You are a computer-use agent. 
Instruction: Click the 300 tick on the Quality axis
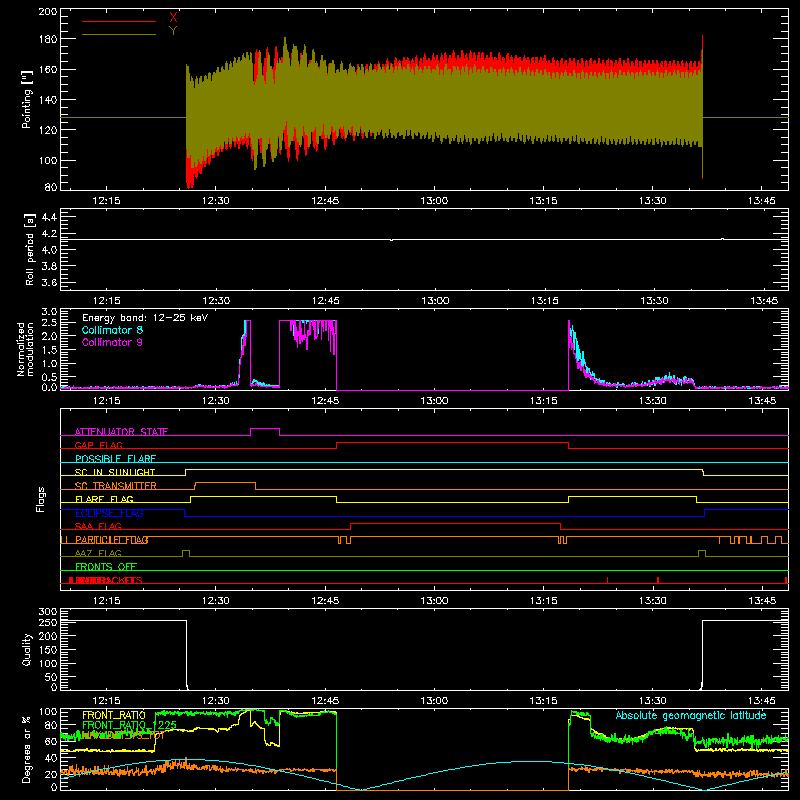tap(48, 611)
